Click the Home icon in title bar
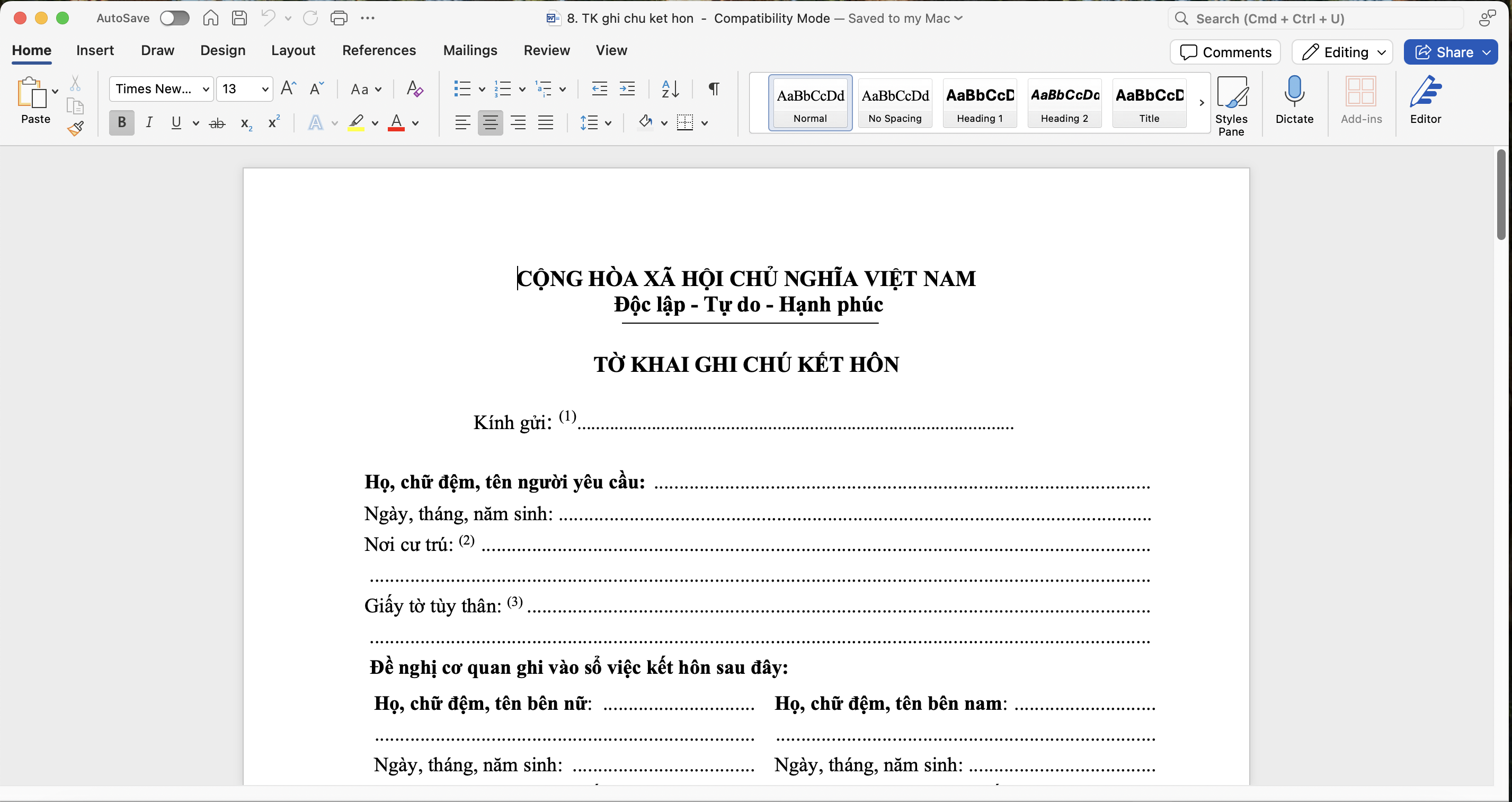Screen dimensions: 1512x802 211,18
